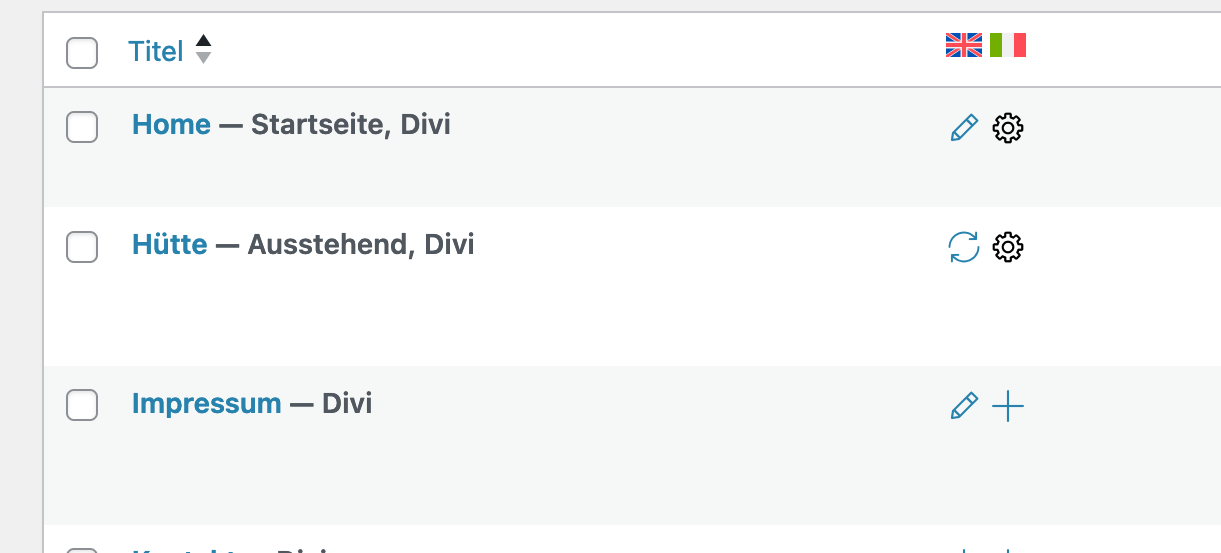Sort pages by the Titel column
The width and height of the screenshot is (1221, 553).
[156, 51]
